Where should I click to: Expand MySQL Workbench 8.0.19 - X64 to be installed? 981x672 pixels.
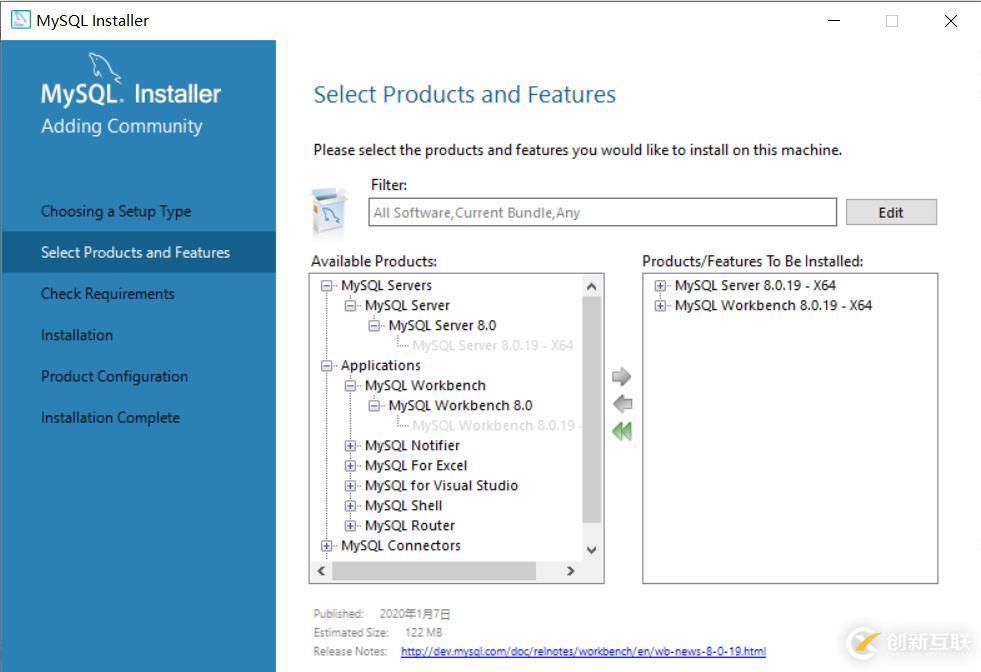659,305
